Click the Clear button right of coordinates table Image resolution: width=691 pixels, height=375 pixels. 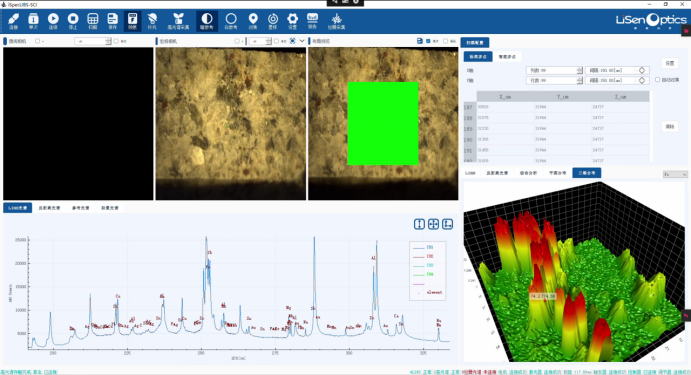pos(670,126)
